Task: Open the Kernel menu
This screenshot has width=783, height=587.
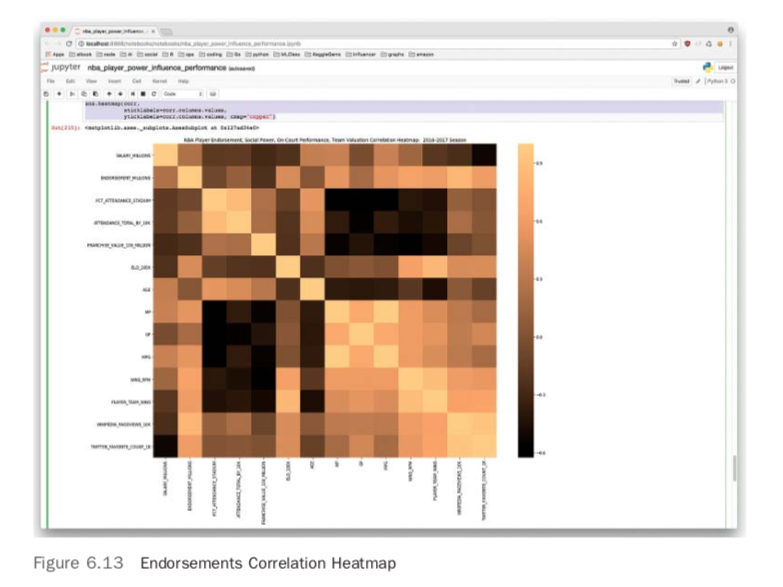Action: (x=160, y=81)
